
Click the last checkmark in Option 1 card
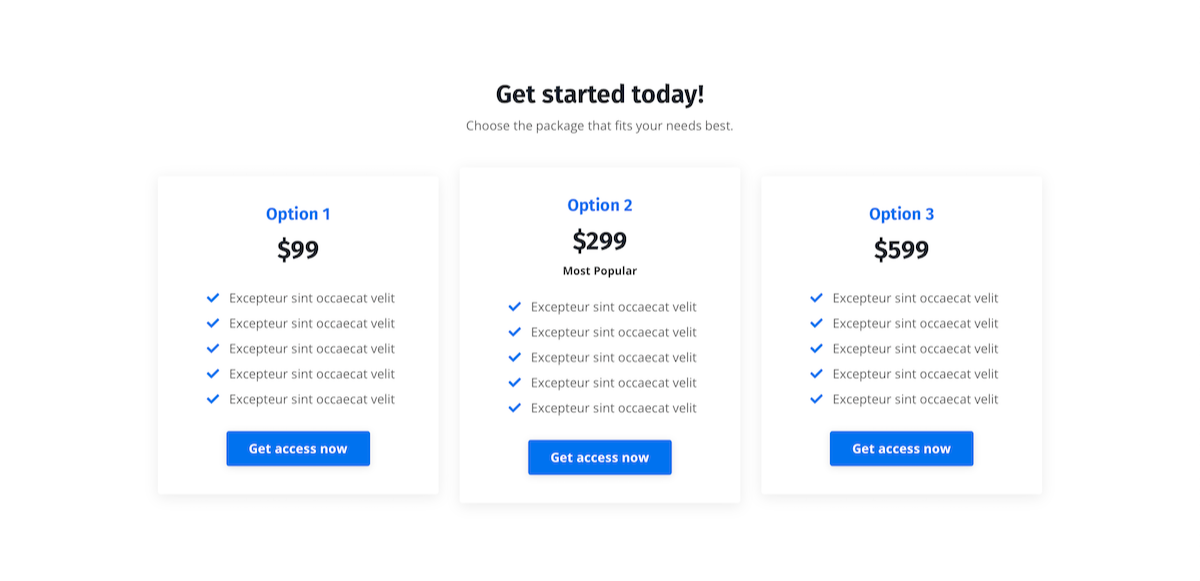click(213, 399)
